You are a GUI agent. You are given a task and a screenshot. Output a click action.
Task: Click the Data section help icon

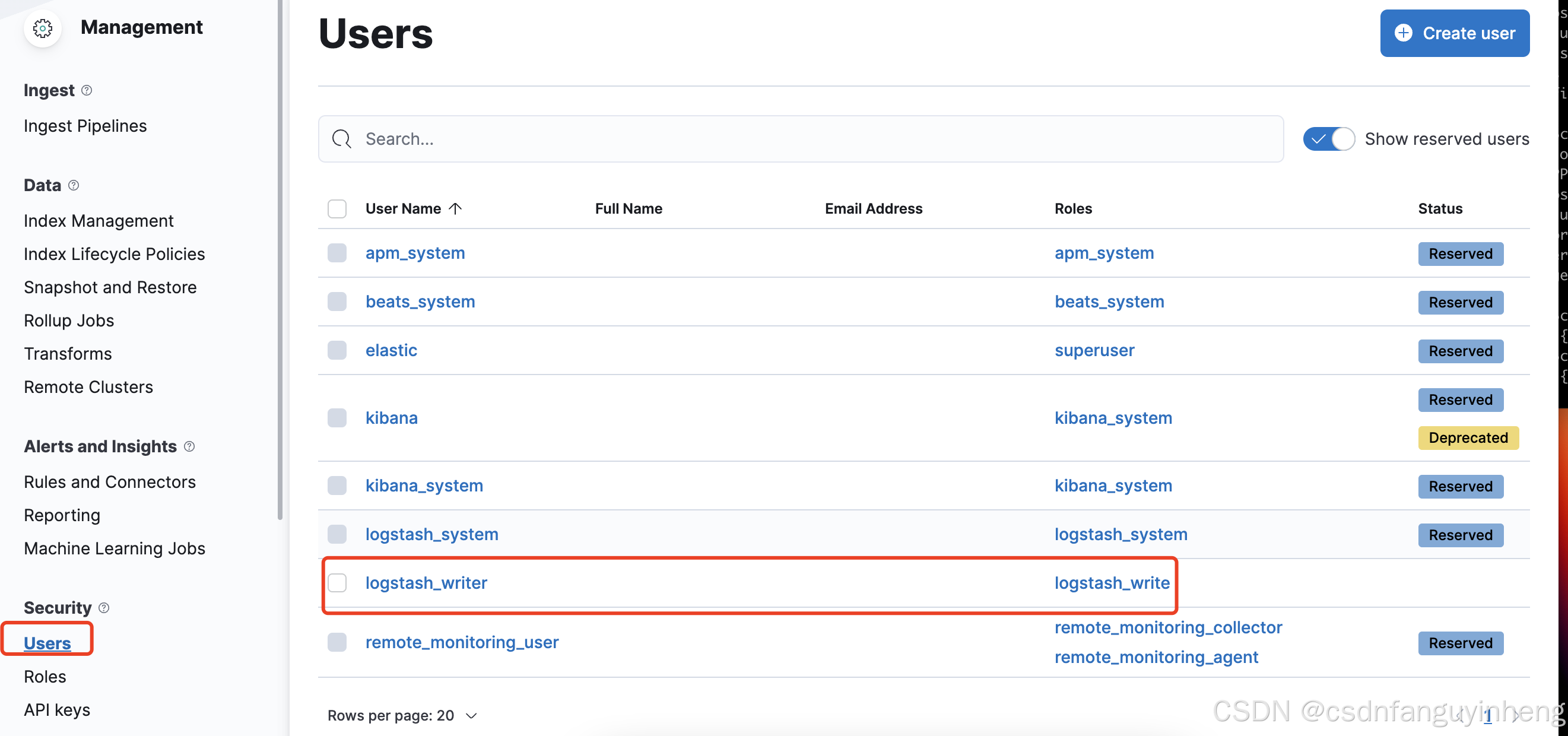click(x=74, y=185)
